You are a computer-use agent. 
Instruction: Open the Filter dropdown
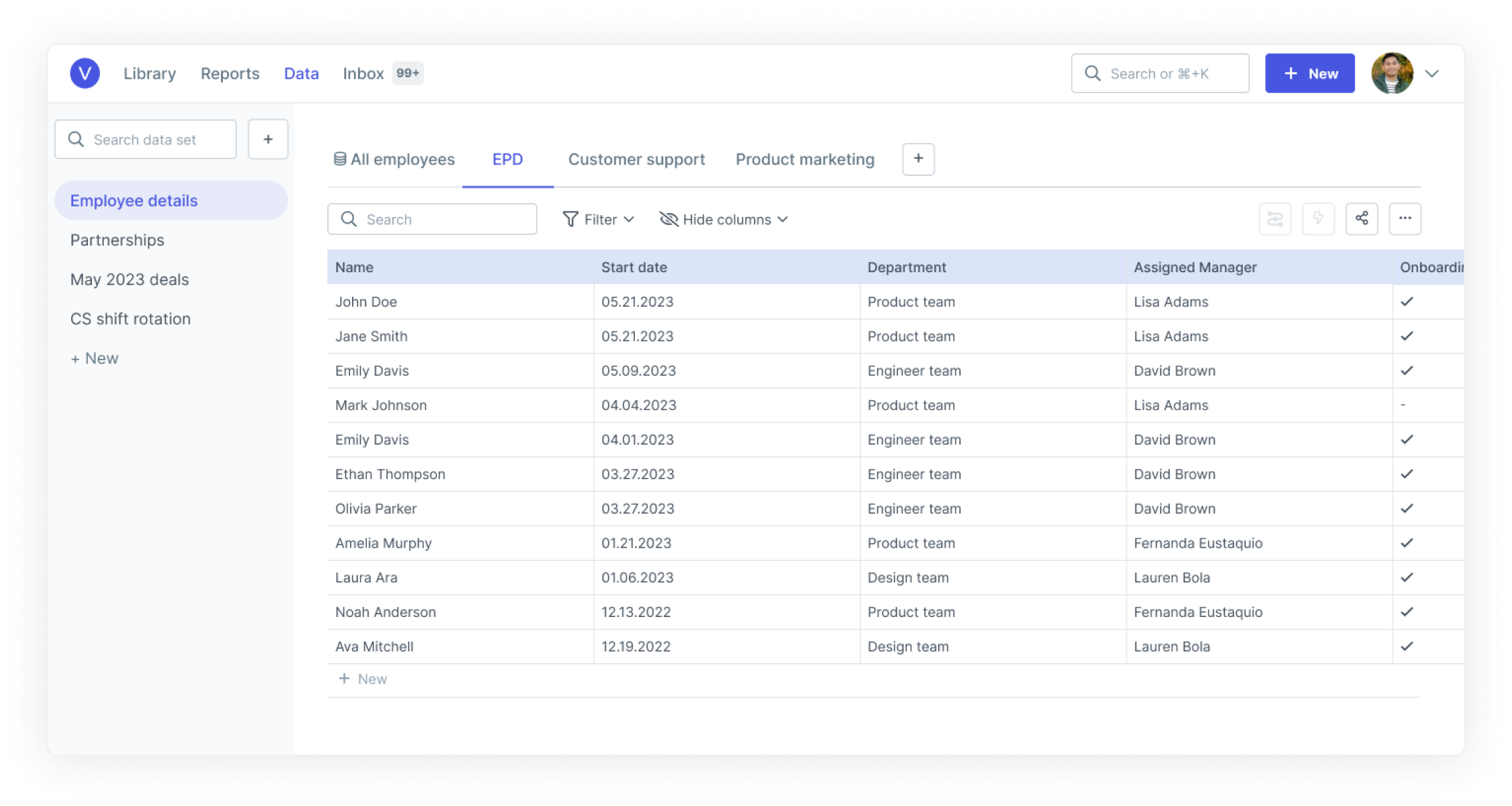point(598,220)
